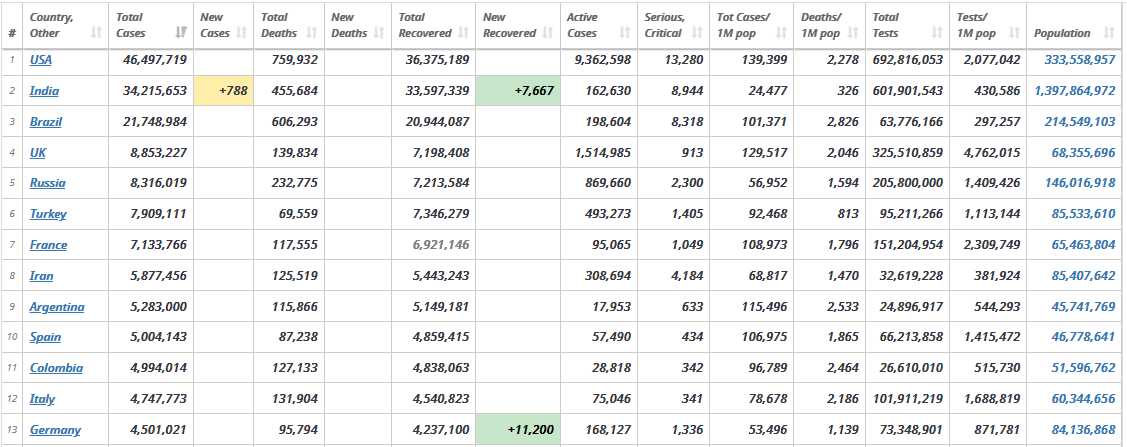Select Russia total tests 205,800,000
Screen dimensions: 1127x447
click(908, 183)
